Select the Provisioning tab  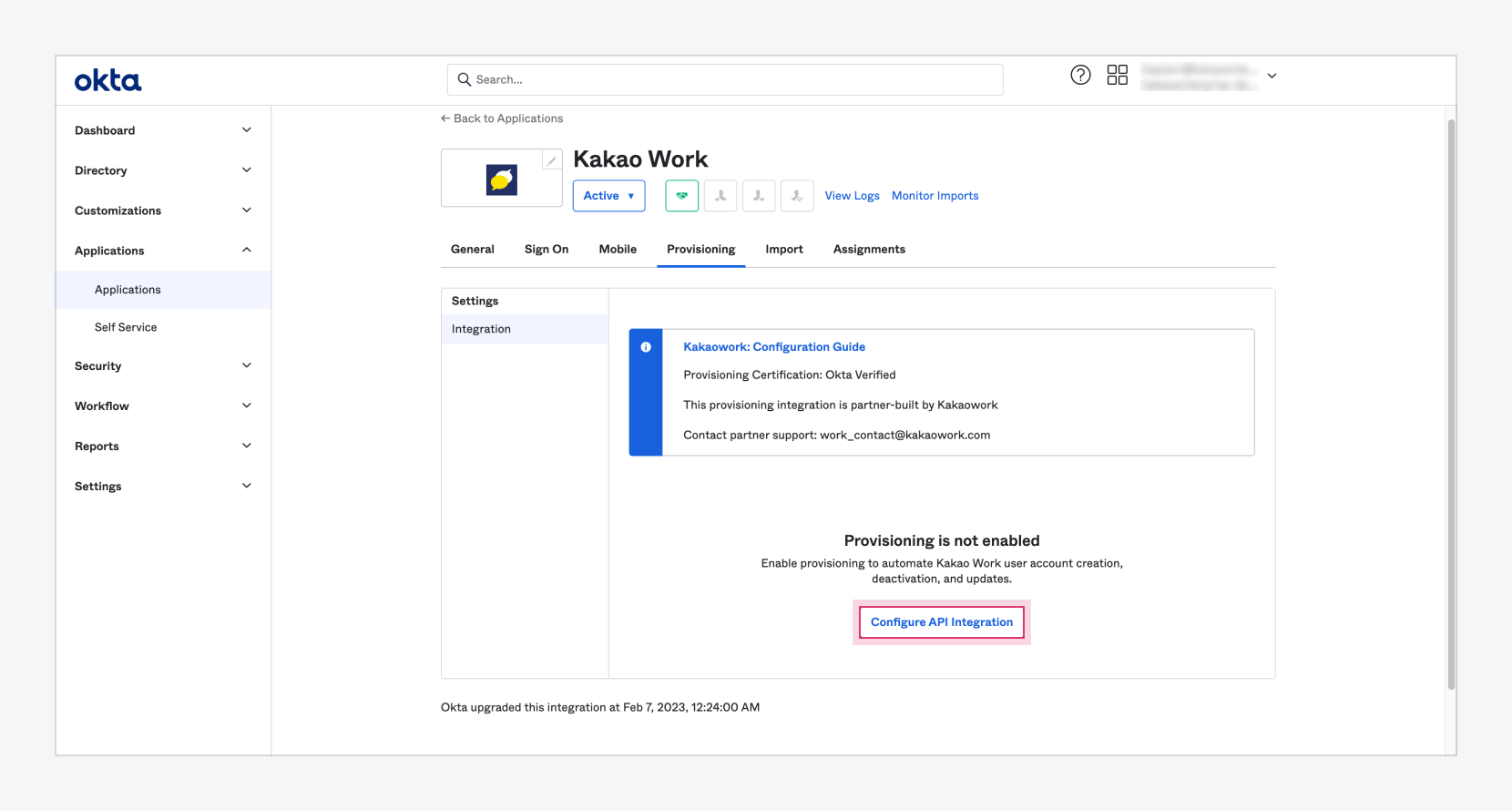click(701, 249)
